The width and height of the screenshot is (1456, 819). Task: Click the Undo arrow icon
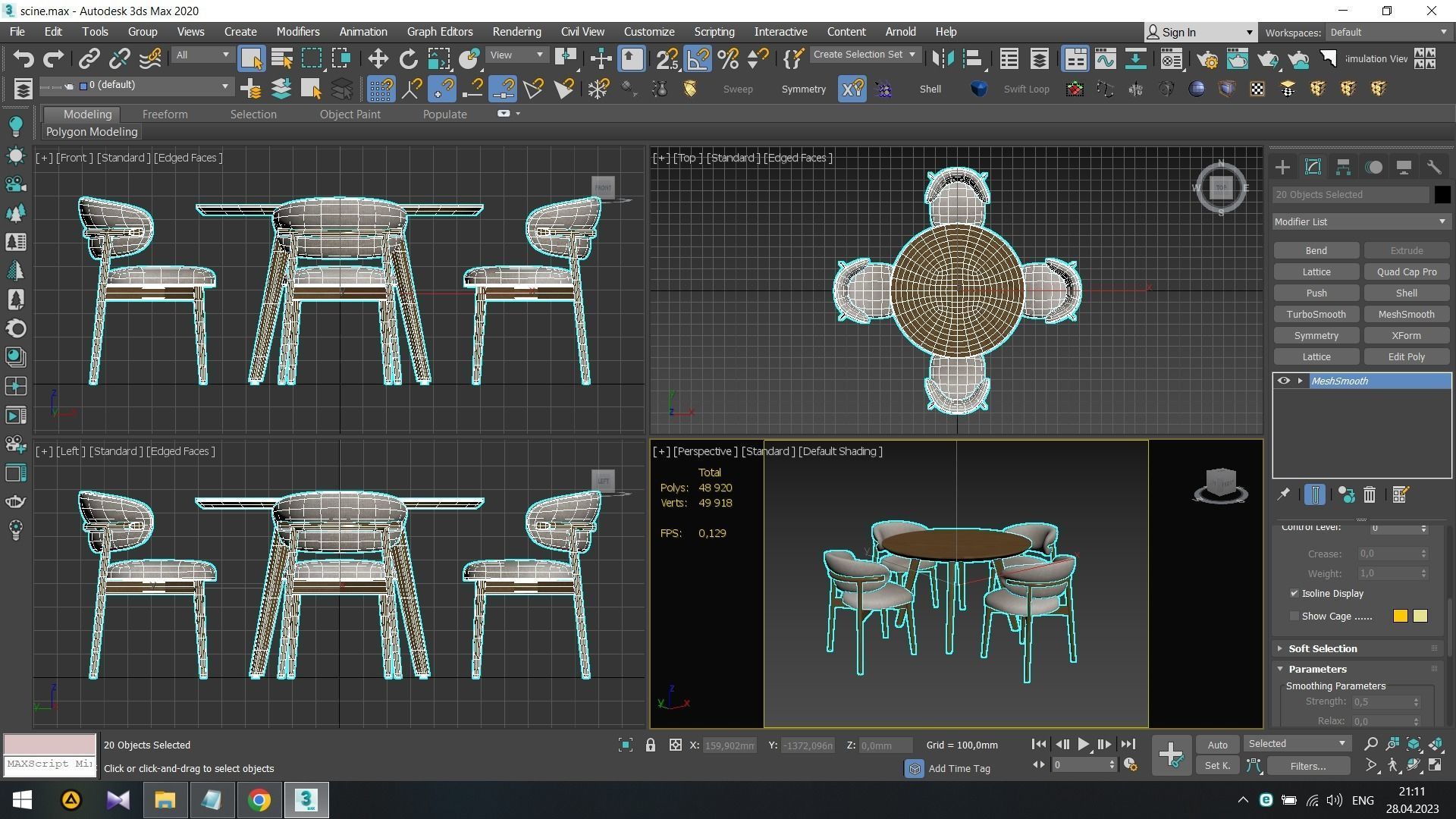pyautogui.click(x=24, y=59)
